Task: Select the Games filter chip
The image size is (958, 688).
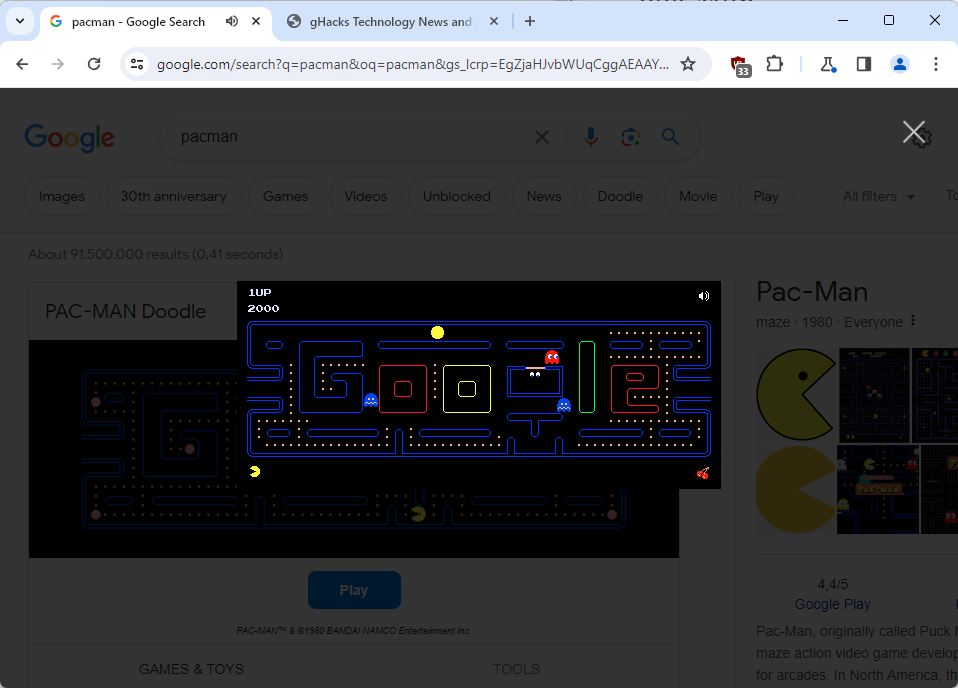Action: click(285, 196)
